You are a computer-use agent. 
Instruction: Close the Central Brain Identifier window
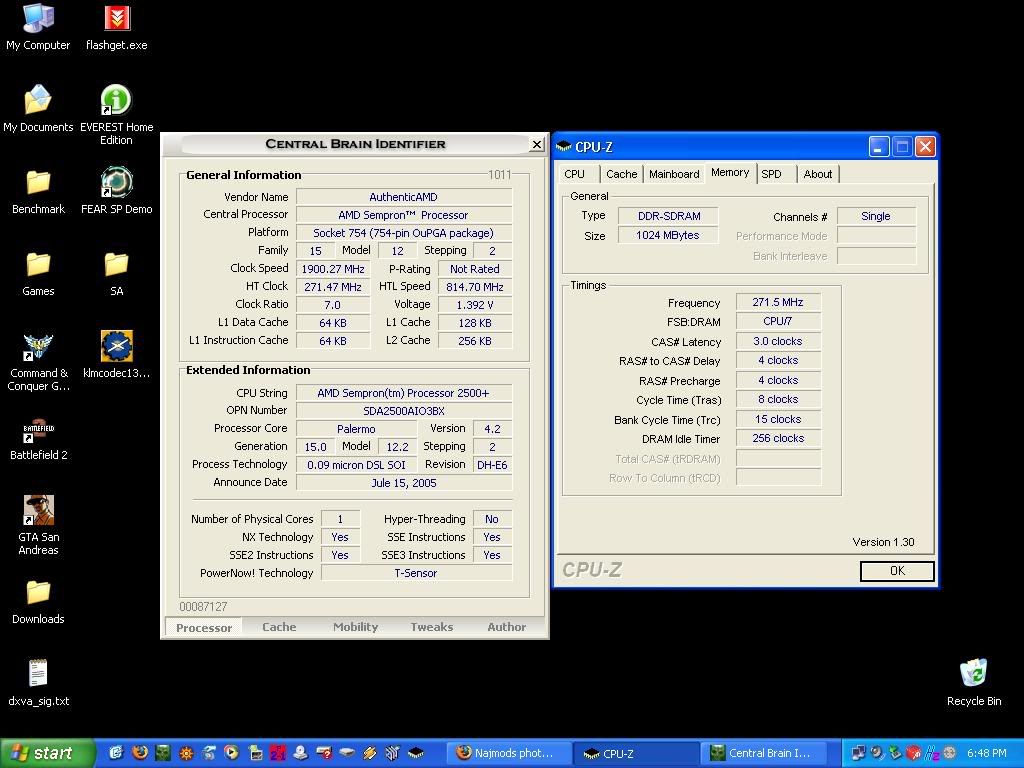536,144
